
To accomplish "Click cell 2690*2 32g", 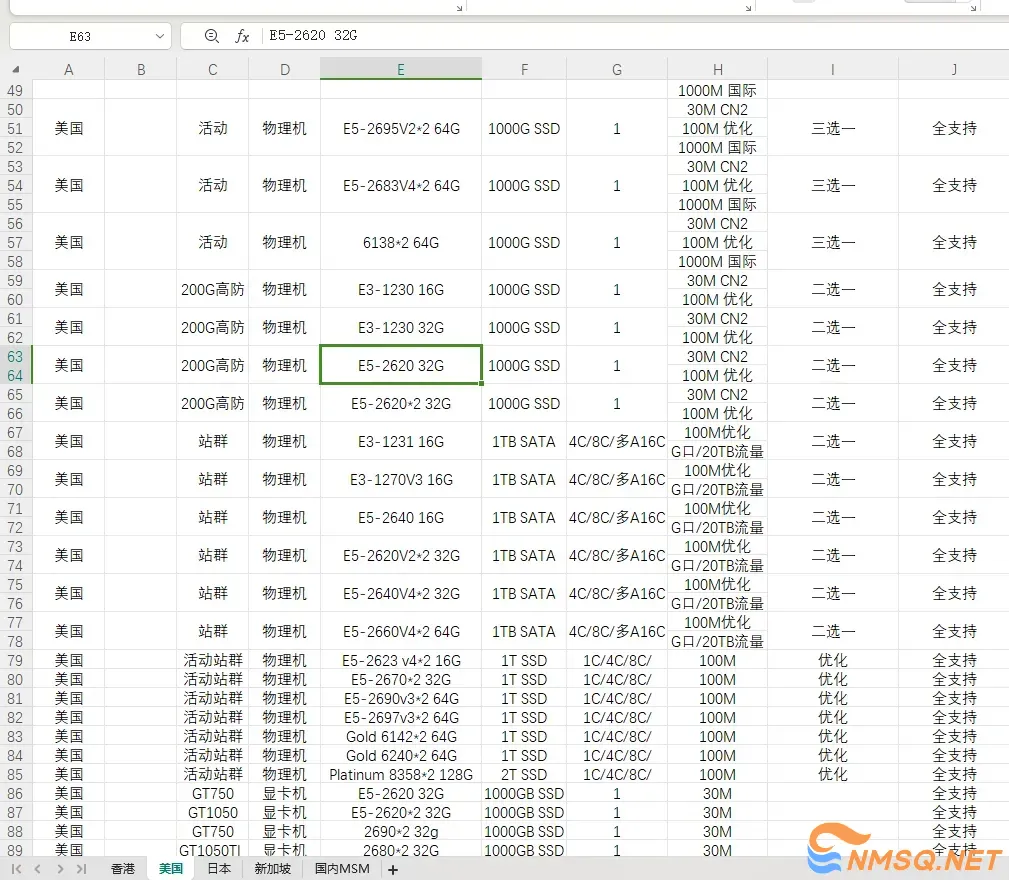I will [401, 832].
